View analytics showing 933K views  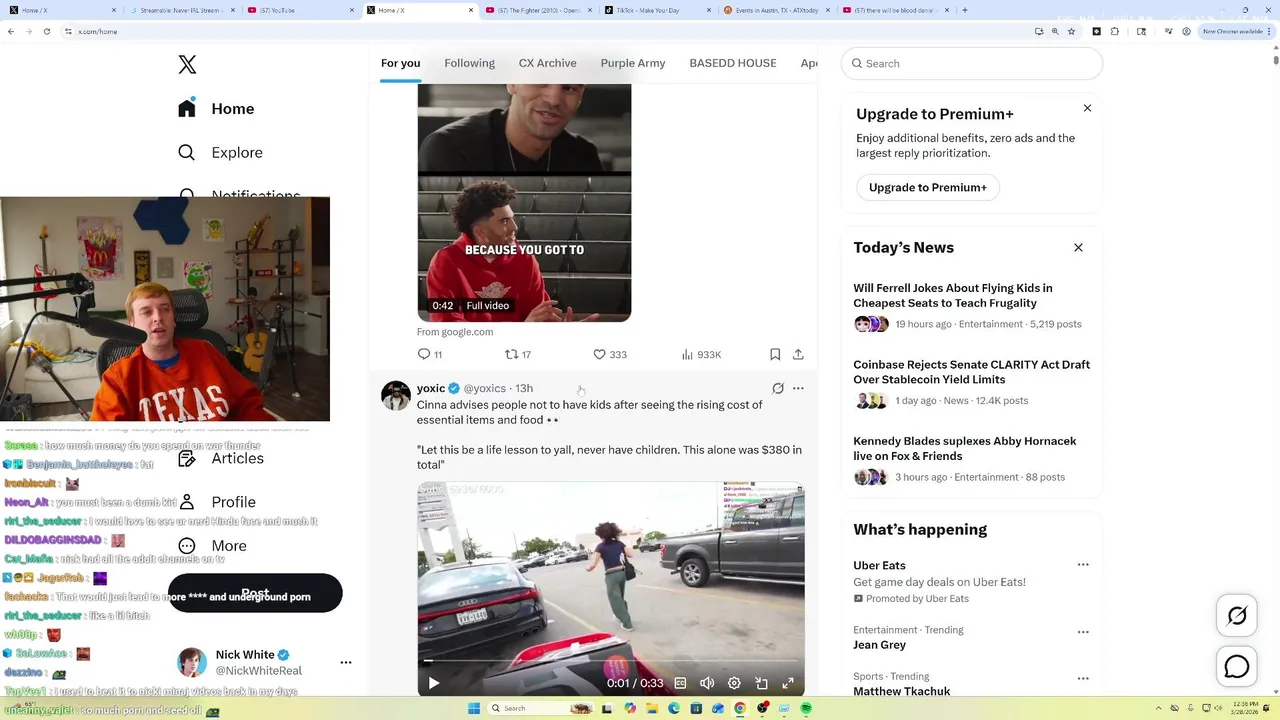tap(701, 354)
